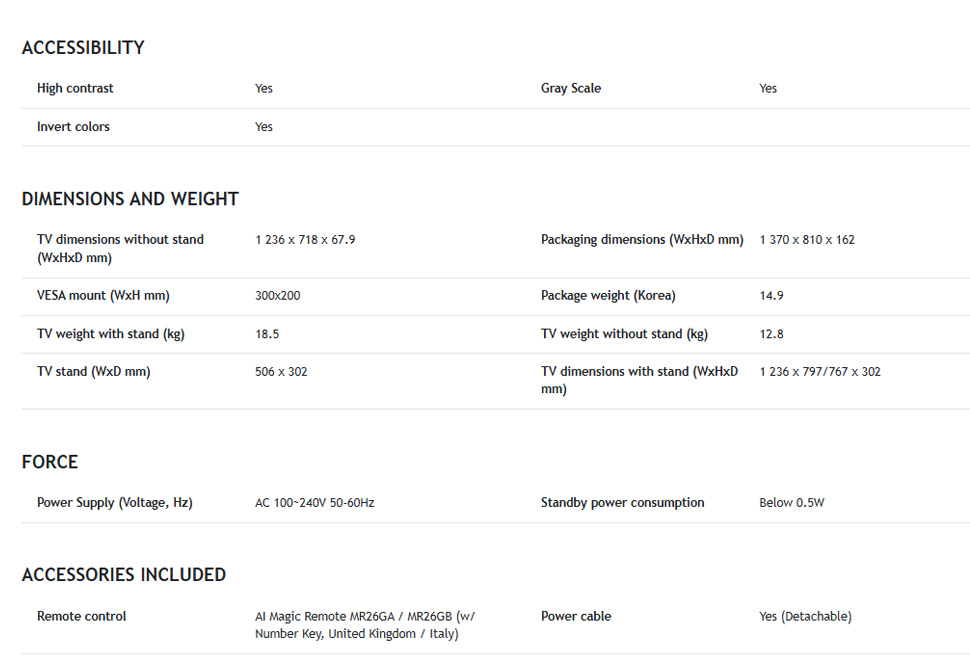Select the Invert colors row label

pos(73,126)
